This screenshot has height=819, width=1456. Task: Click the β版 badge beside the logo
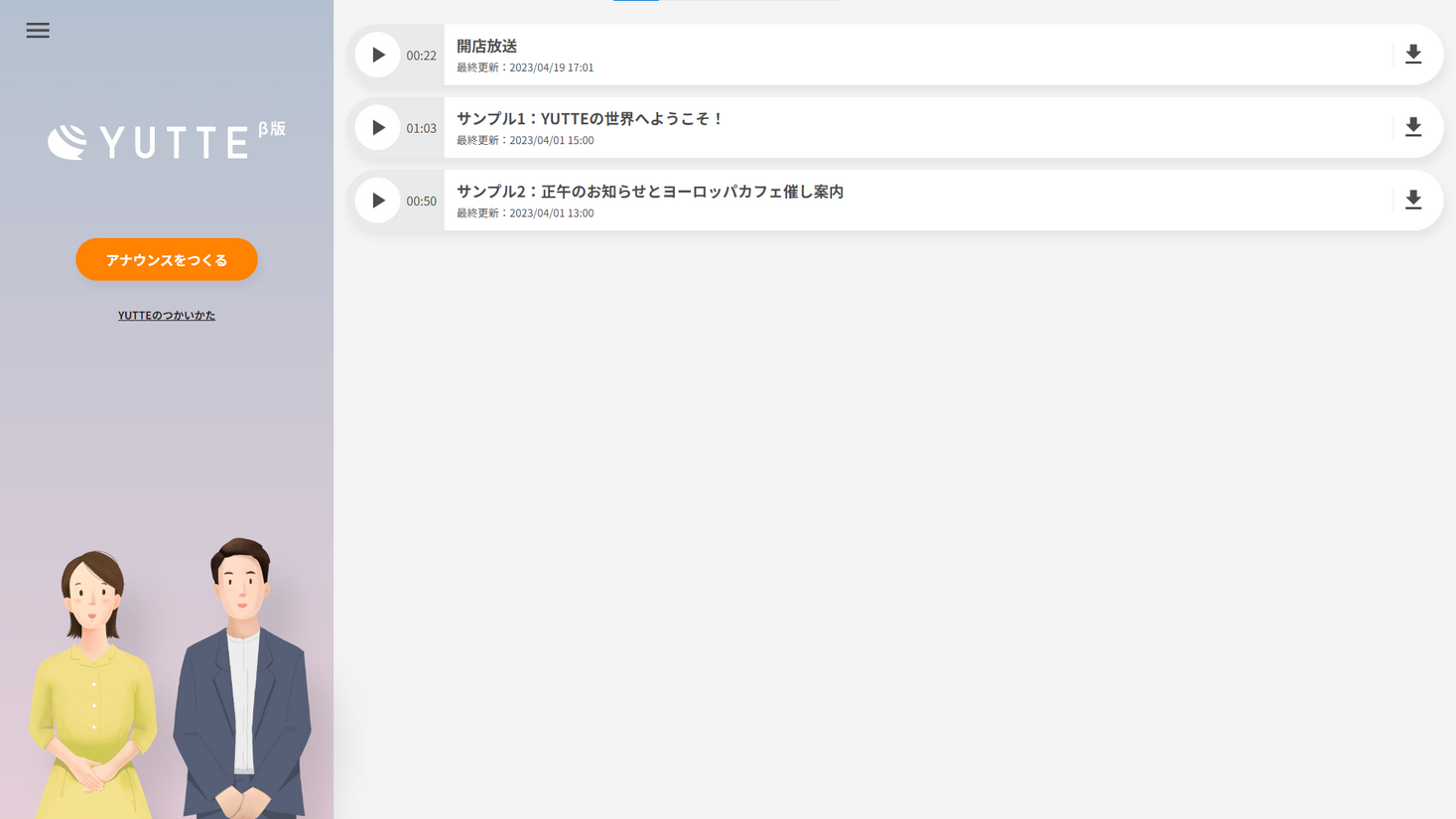[275, 127]
